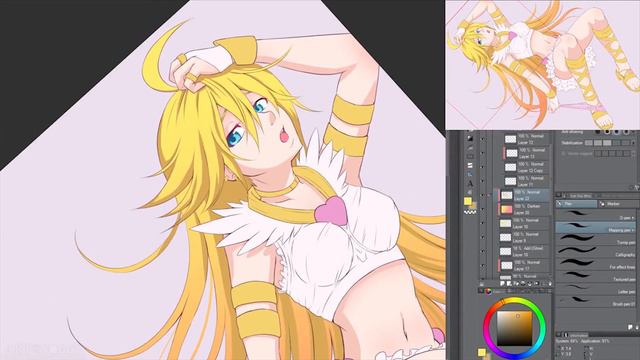Select the Layer 12 Copy row

coord(525,167)
